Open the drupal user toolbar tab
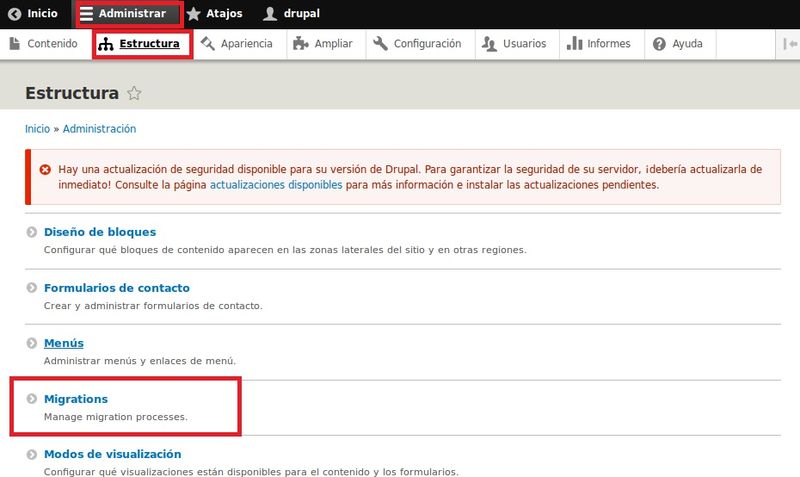Screen dimensions: 800x477 (x=291, y=14)
